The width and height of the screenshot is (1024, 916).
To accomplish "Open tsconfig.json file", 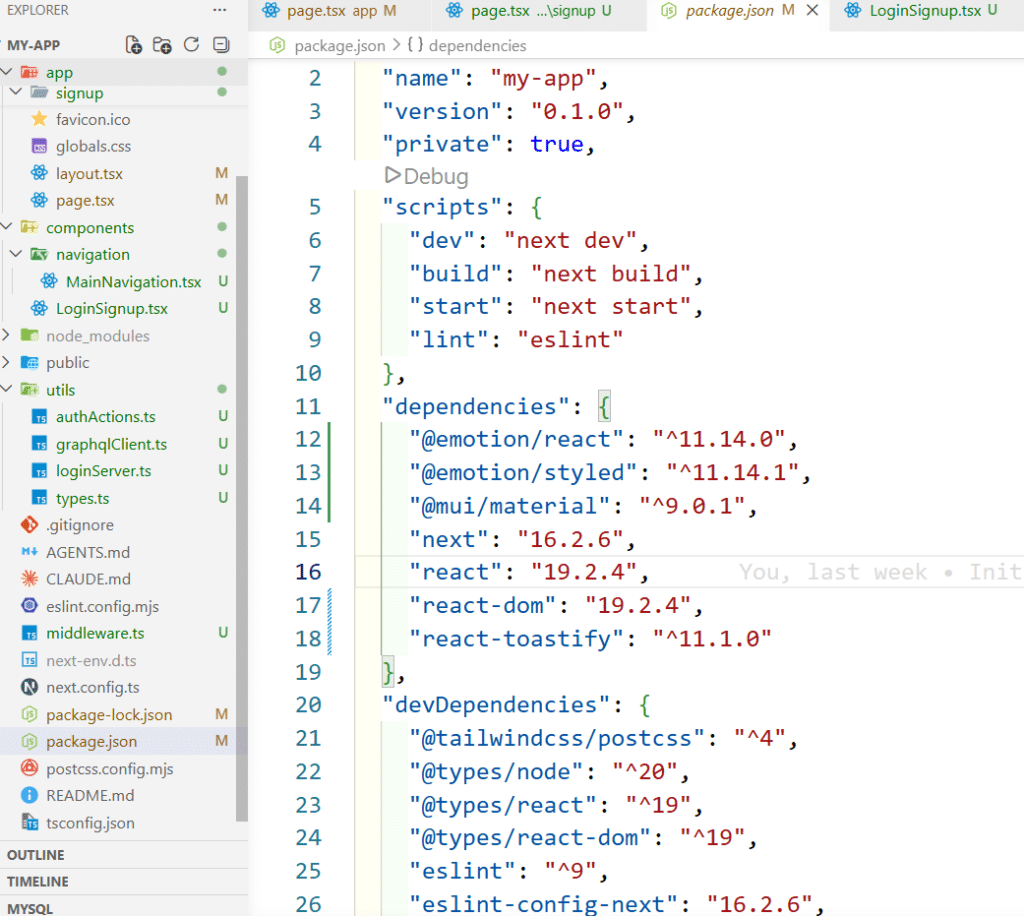I will tap(90, 823).
